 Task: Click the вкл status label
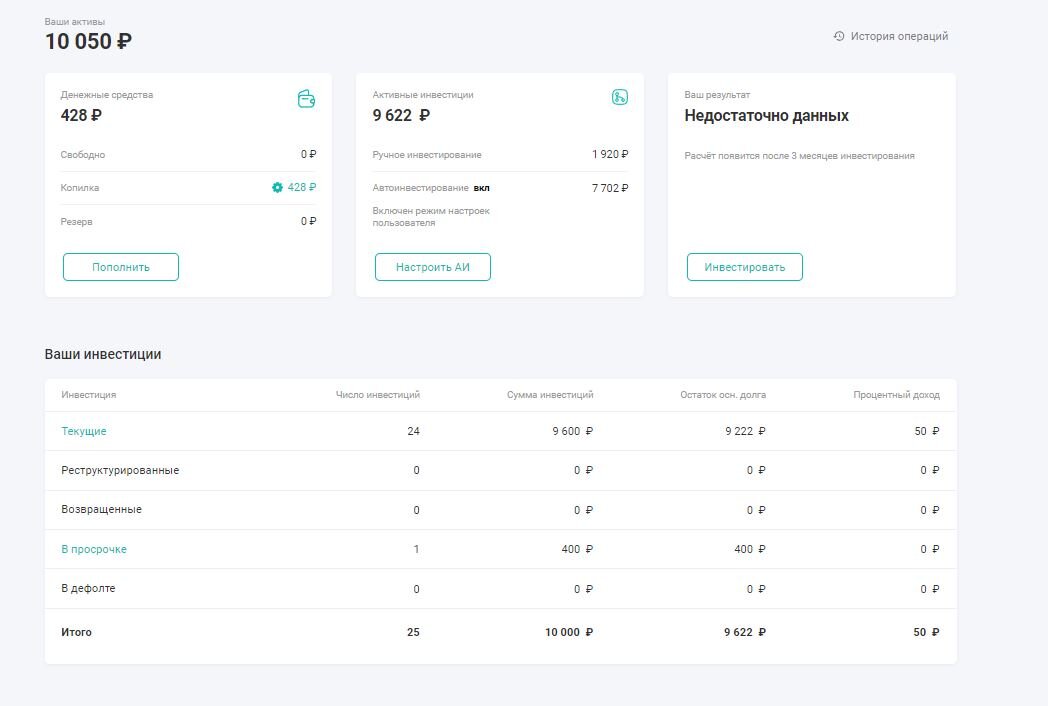[481, 188]
